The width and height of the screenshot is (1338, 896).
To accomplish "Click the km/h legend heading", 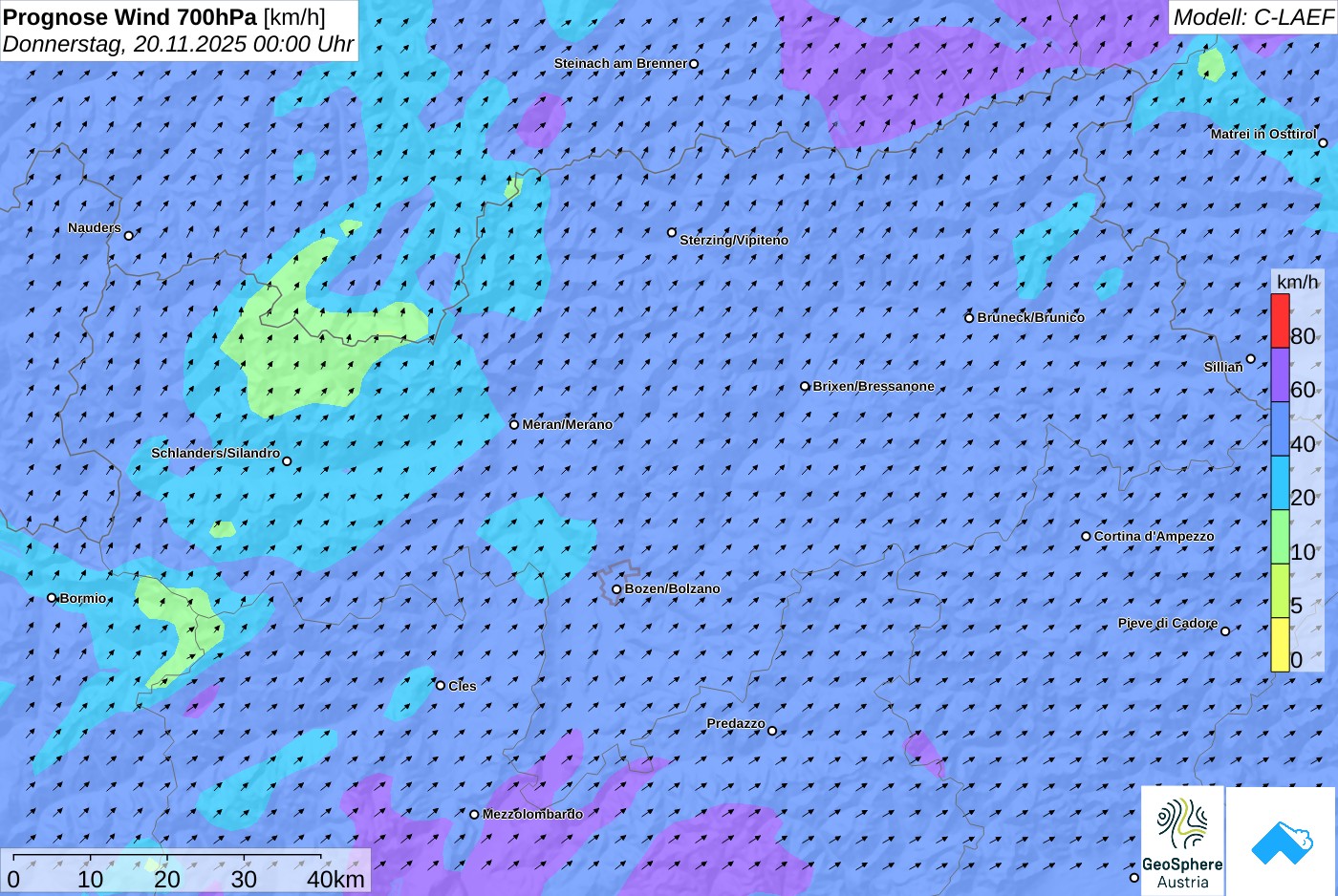I will coord(1297,282).
